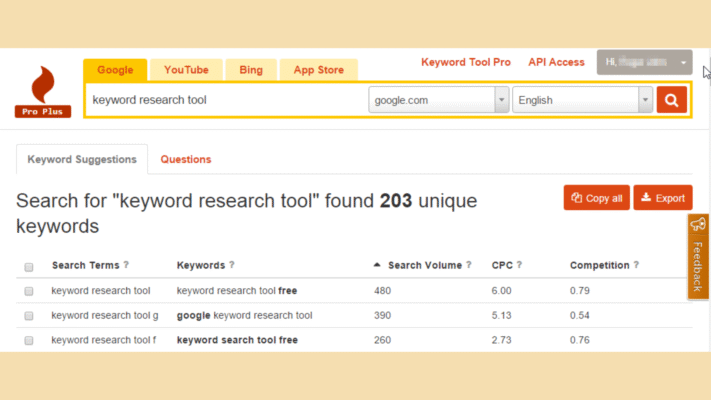Click the Pro Plus flame logo

coord(43,92)
